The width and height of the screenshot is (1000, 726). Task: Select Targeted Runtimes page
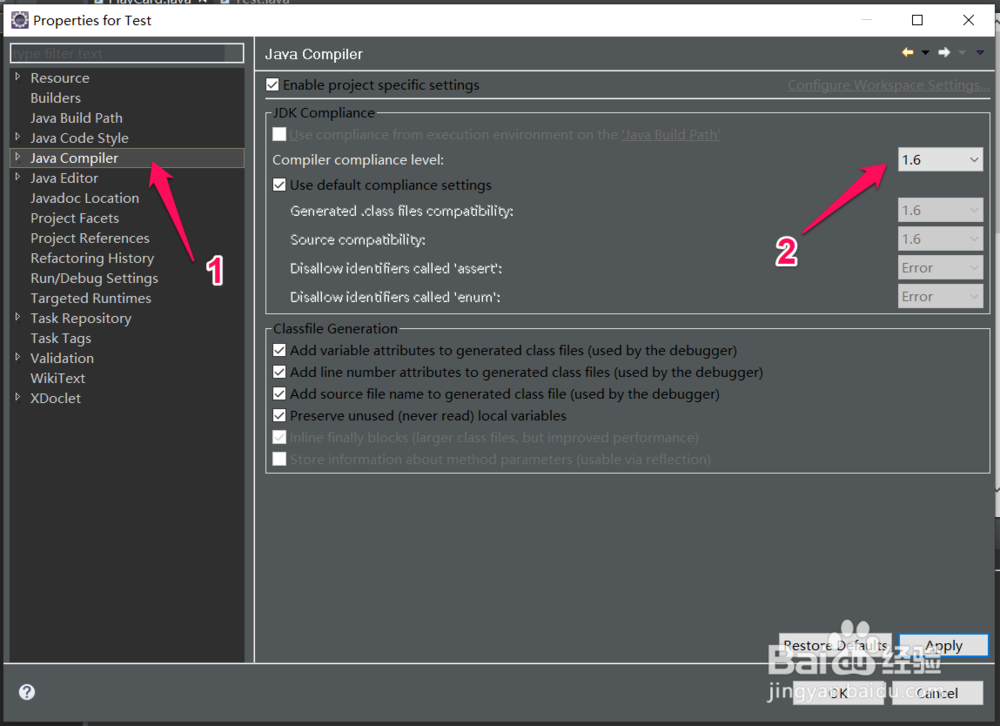pos(91,299)
